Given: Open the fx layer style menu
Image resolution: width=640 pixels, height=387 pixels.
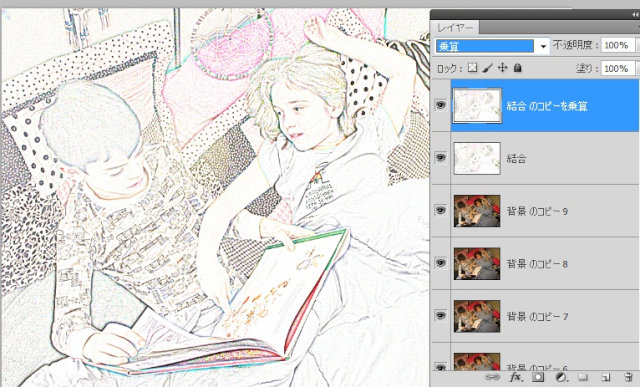Looking at the screenshot, I should click(x=516, y=377).
